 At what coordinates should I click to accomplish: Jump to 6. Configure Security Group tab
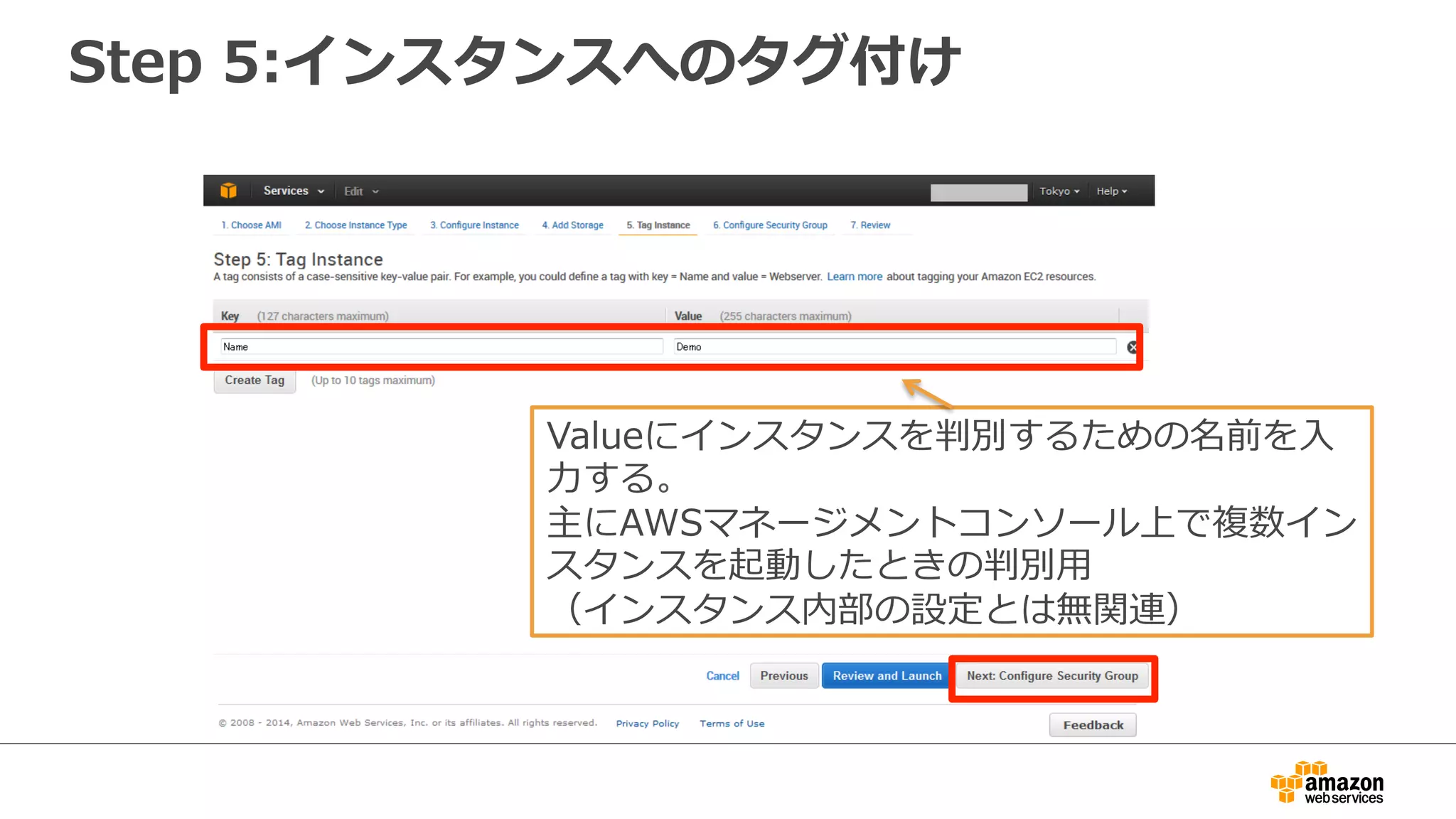pos(770,225)
